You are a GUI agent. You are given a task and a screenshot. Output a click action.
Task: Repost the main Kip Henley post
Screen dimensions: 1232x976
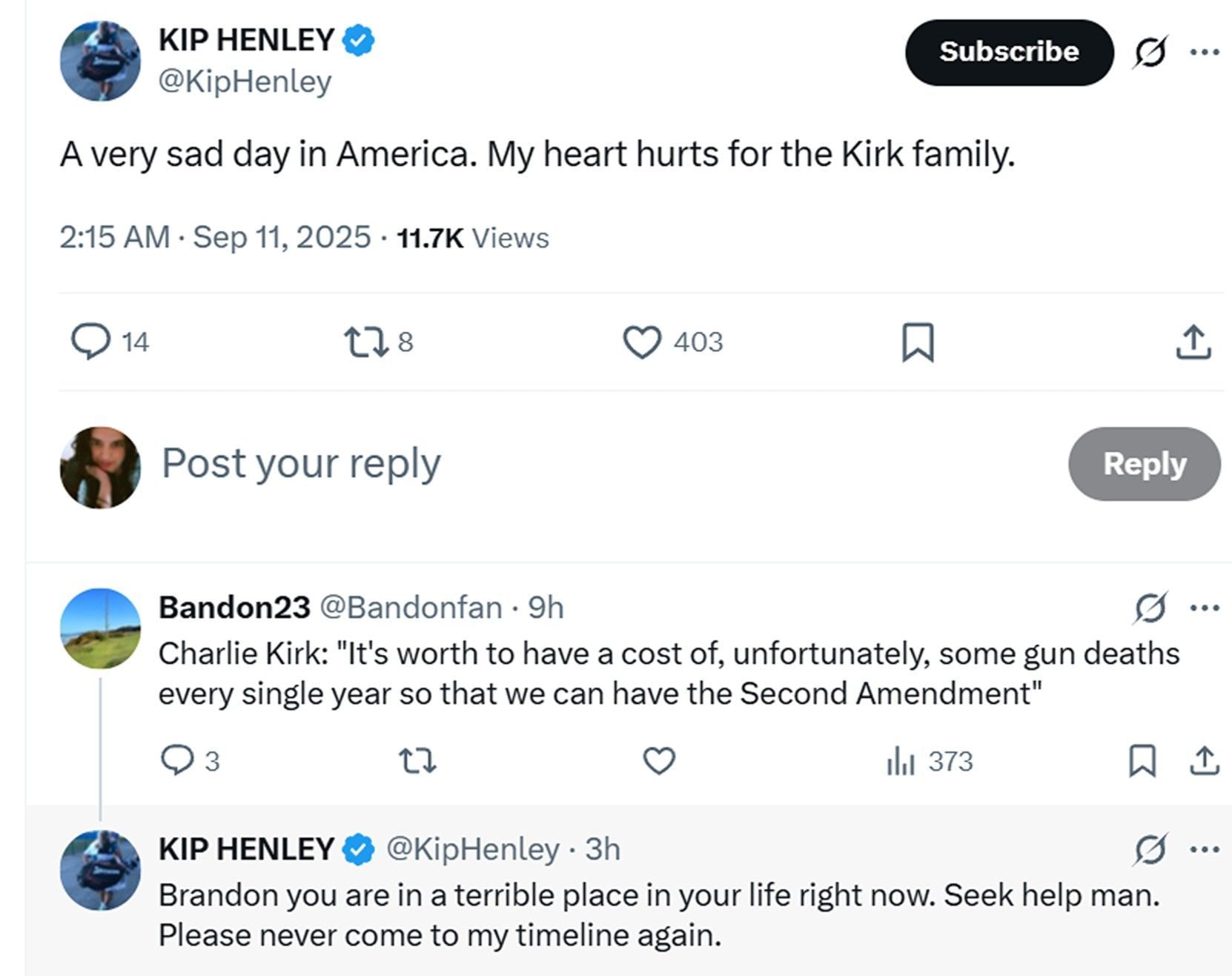(365, 342)
